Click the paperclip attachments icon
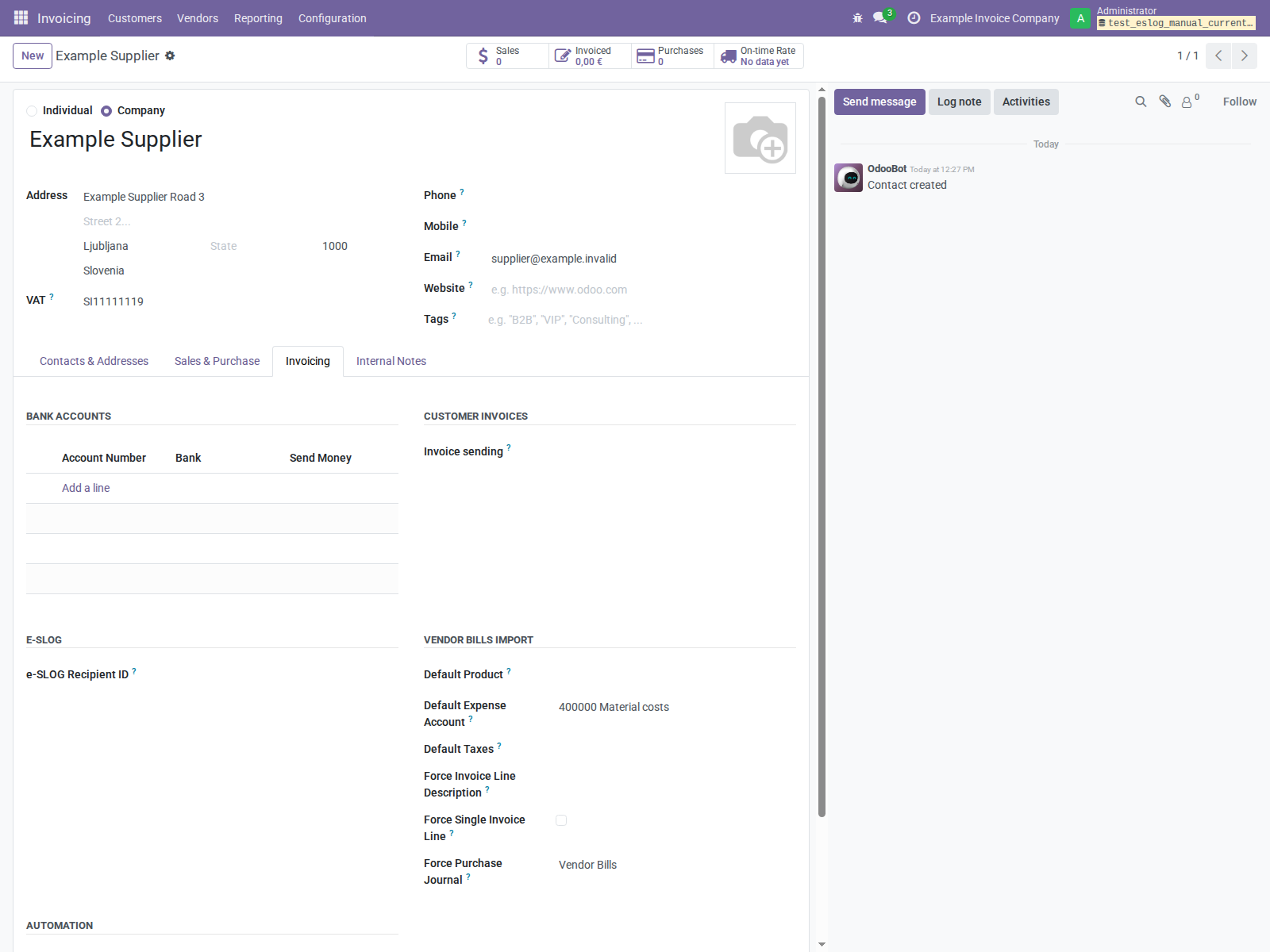 click(1164, 102)
